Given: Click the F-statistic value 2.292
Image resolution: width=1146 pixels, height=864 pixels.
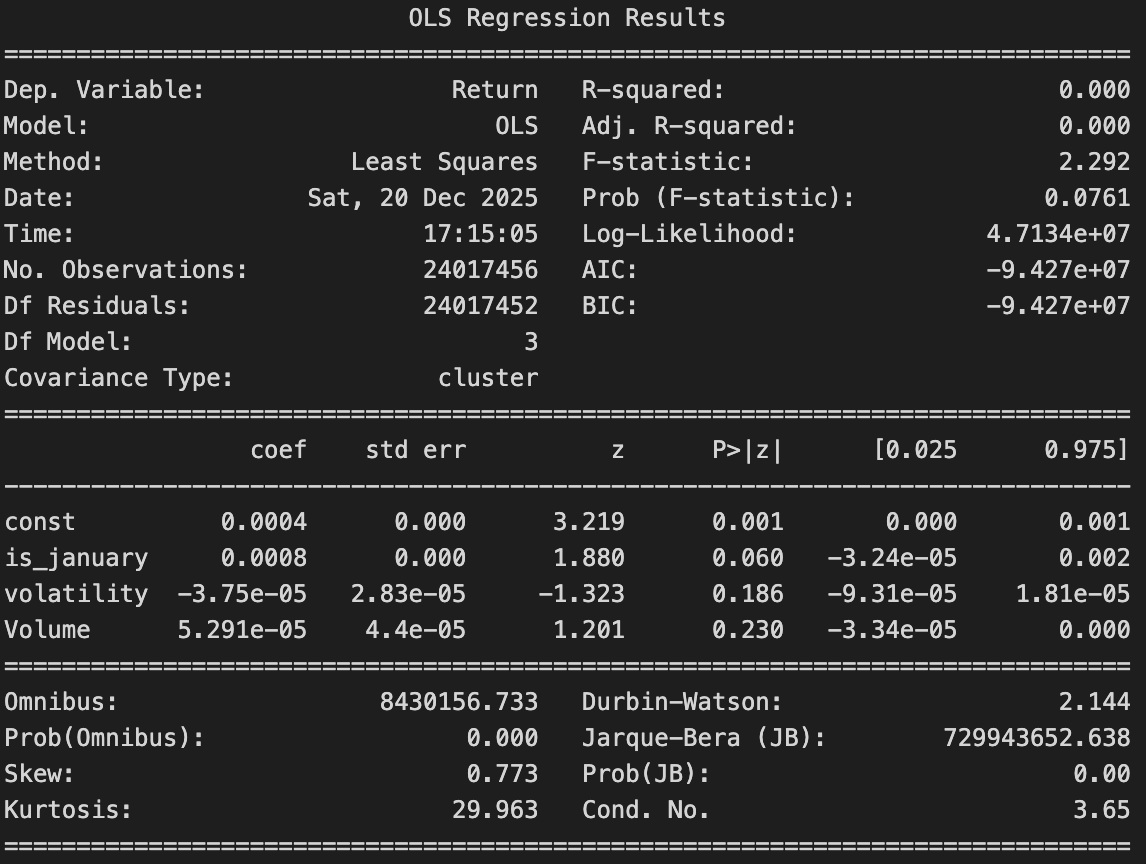Looking at the screenshot, I should (1094, 162).
